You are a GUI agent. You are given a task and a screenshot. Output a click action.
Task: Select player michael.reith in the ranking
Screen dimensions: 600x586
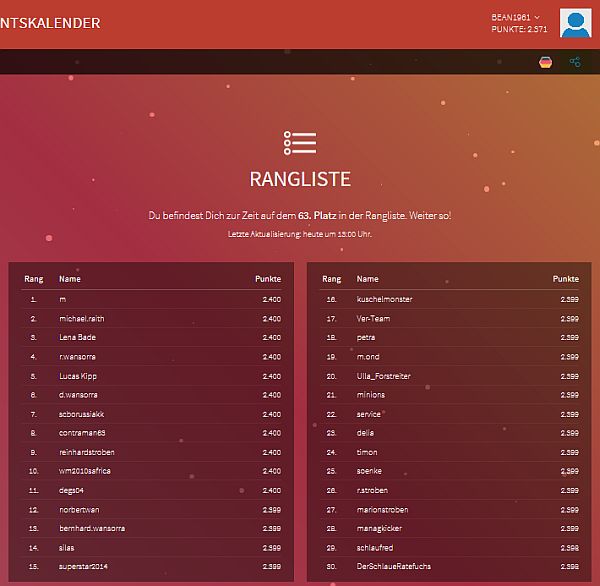[x=82, y=318]
